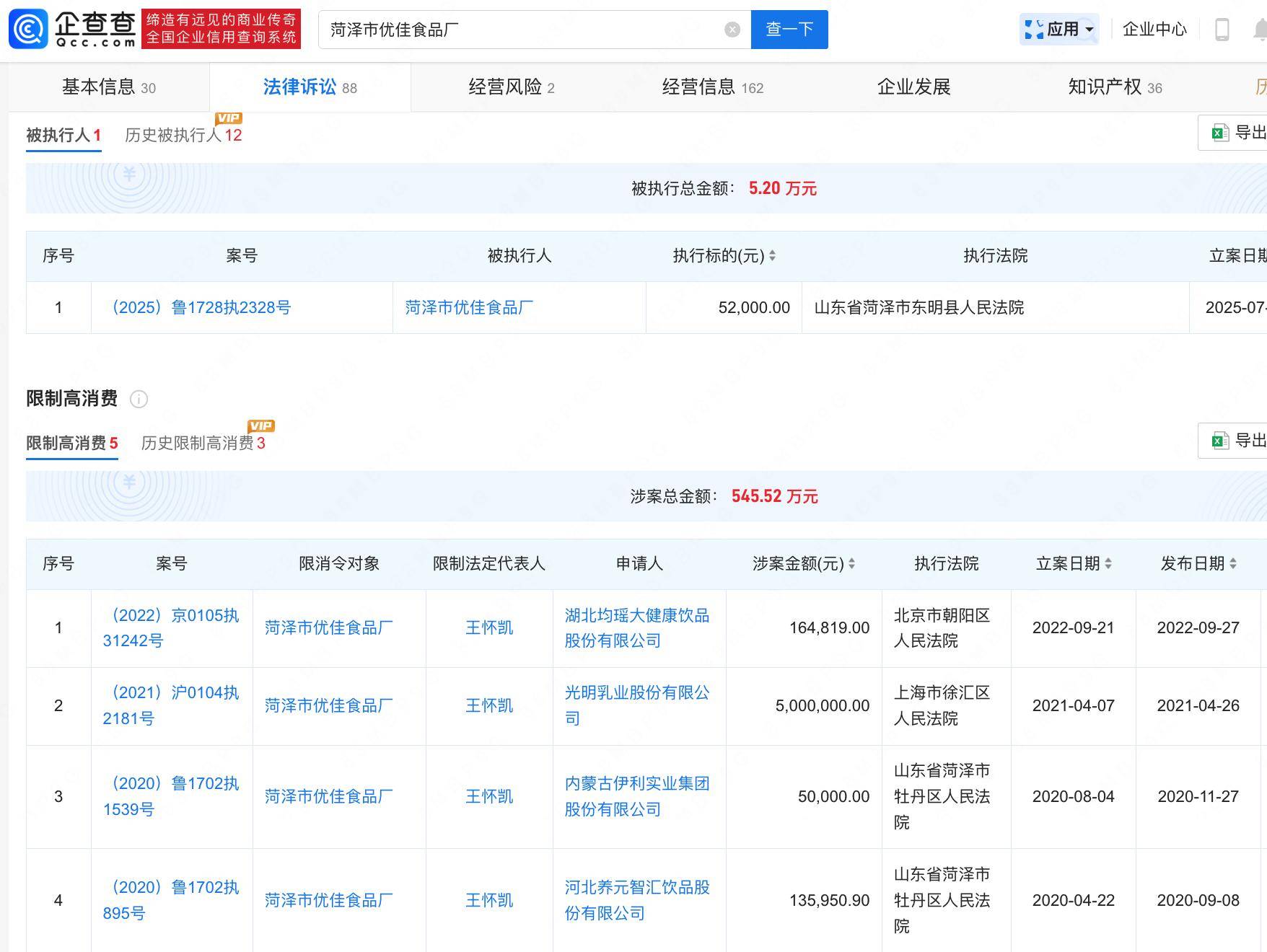Click the VIP badge on 历史被执行人
1267x952 pixels.
[x=229, y=118]
